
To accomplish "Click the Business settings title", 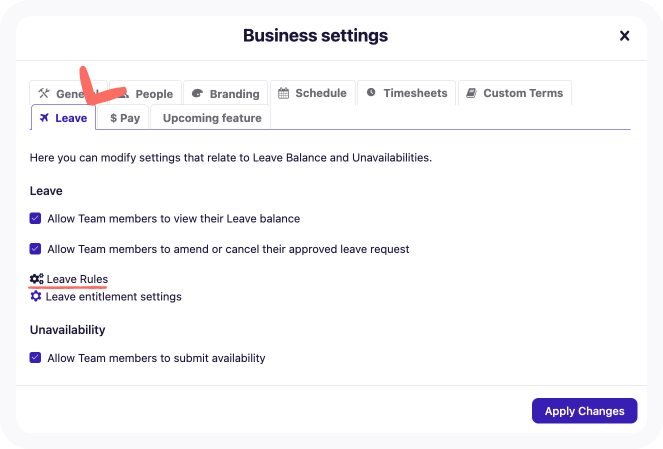I will pyautogui.click(x=315, y=36).
